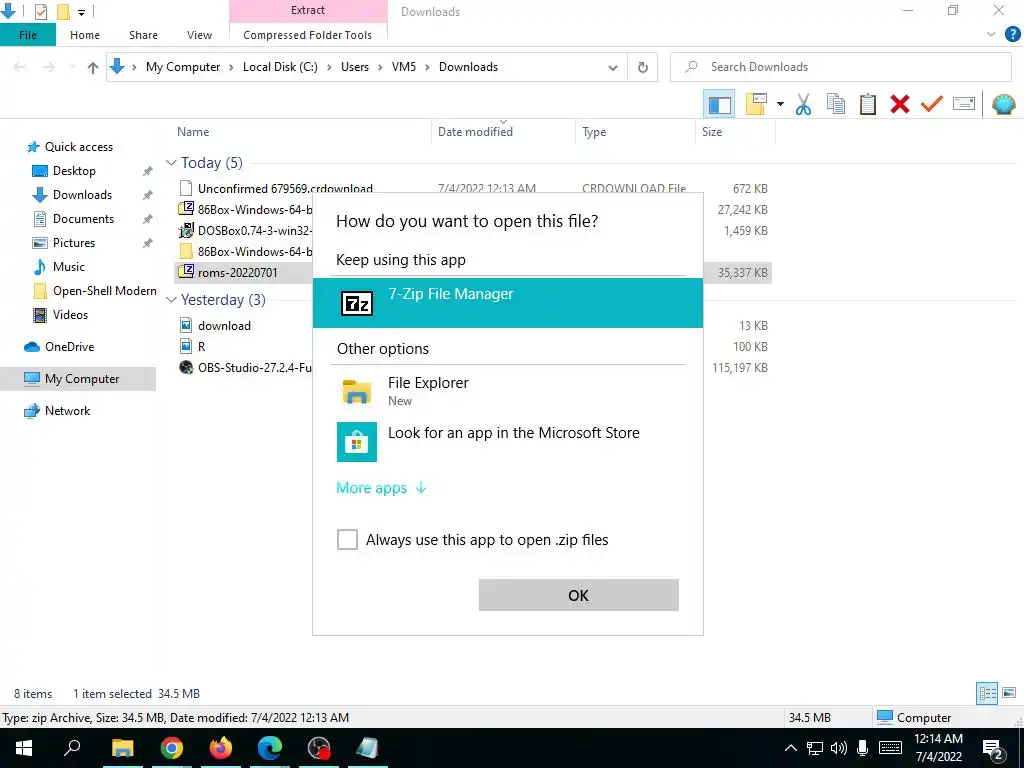Click the new folder toolbar icon

756,104
